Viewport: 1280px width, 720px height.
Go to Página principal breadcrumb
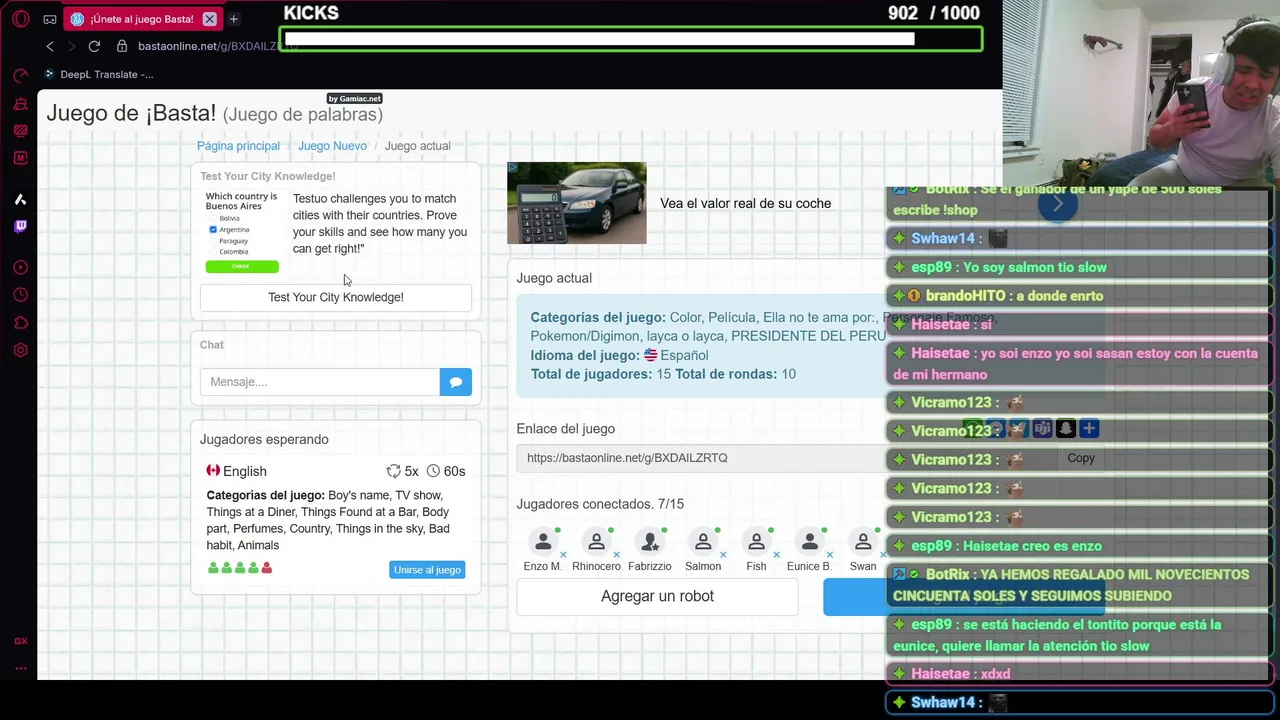click(x=238, y=146)
